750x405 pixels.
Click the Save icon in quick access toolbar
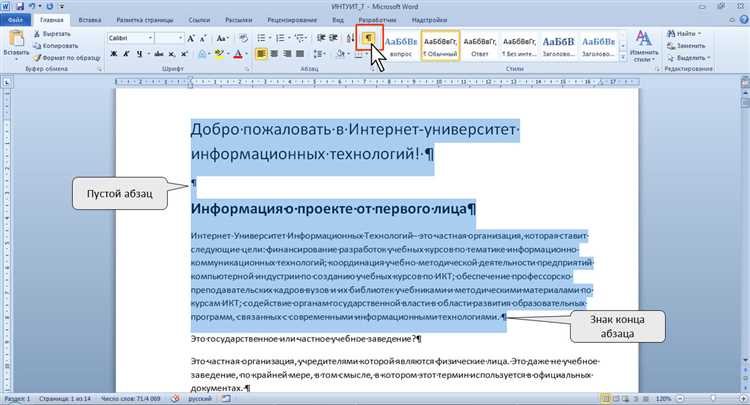20,7
